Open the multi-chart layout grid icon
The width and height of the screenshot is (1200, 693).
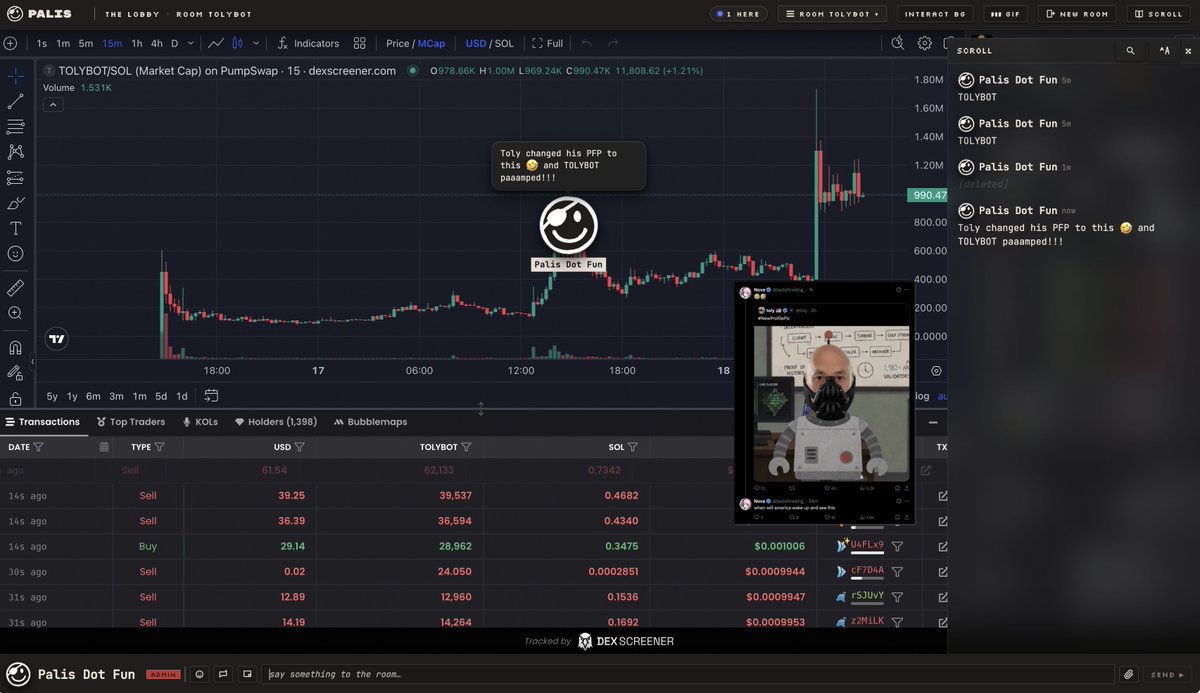pyautogui.click(x=361, y=43)
